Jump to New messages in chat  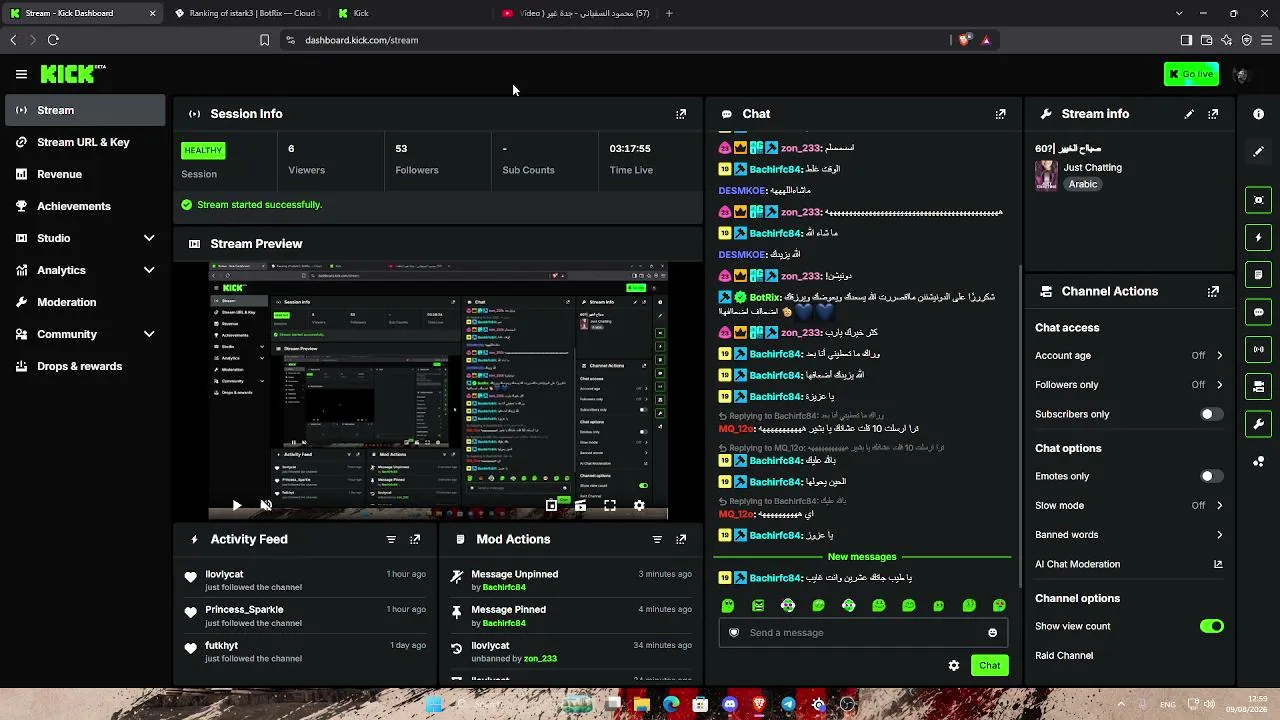[x=862, y=557]
